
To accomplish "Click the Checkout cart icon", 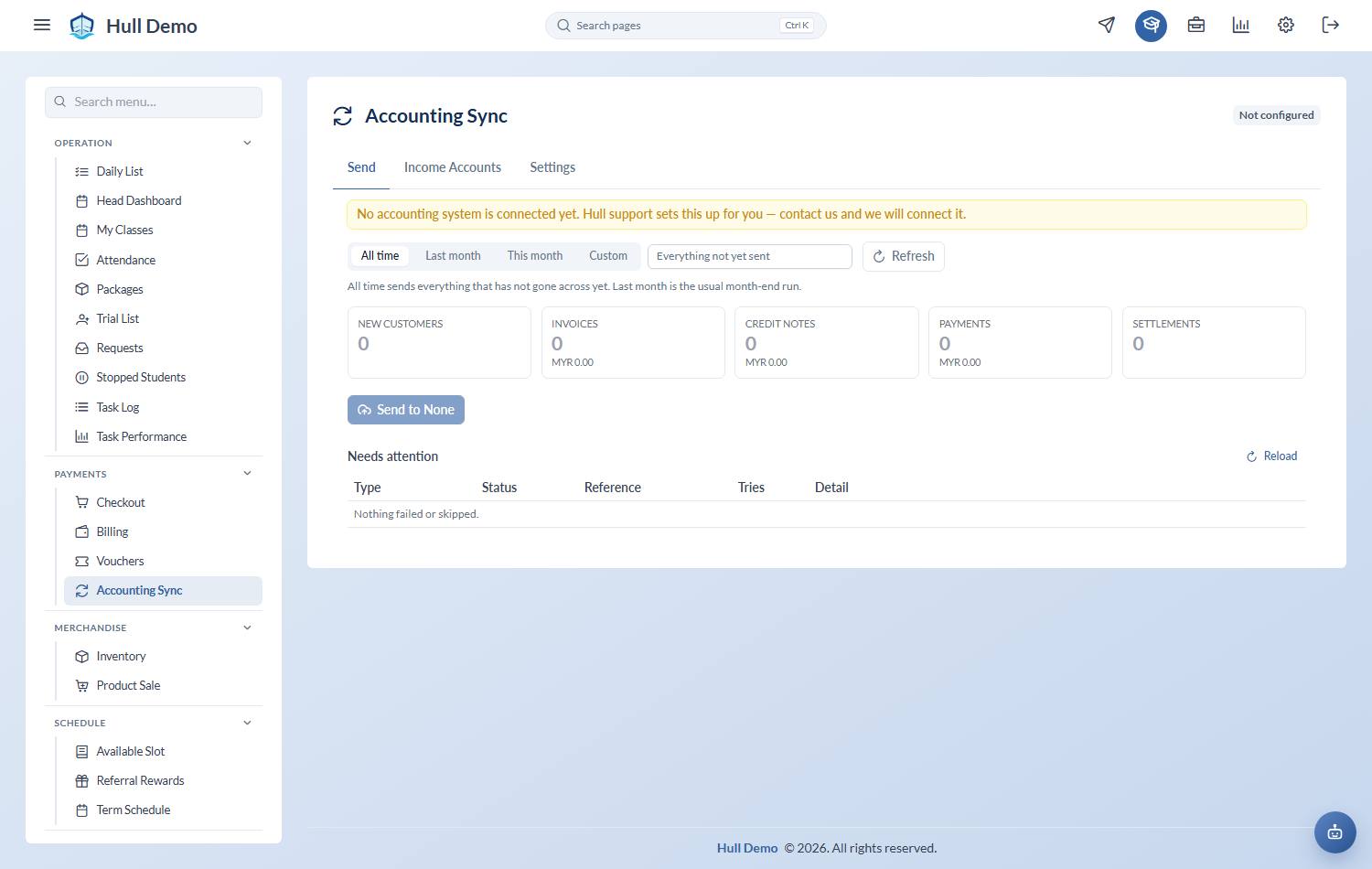I will [81, 502].
